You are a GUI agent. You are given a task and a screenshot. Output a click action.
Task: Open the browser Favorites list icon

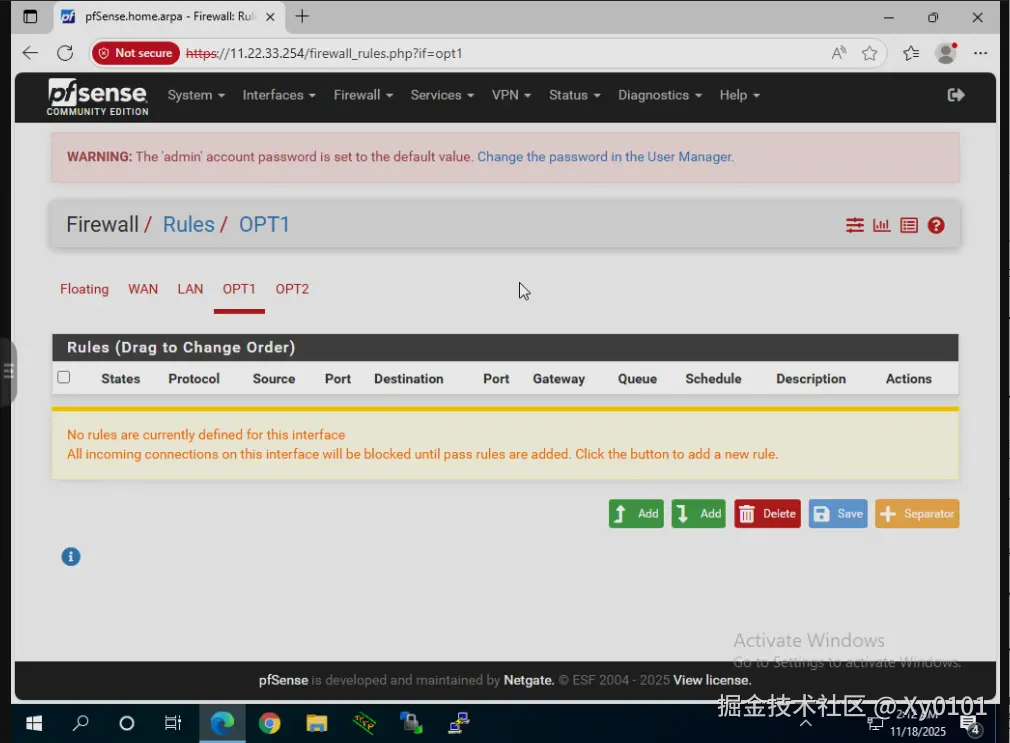911,53
